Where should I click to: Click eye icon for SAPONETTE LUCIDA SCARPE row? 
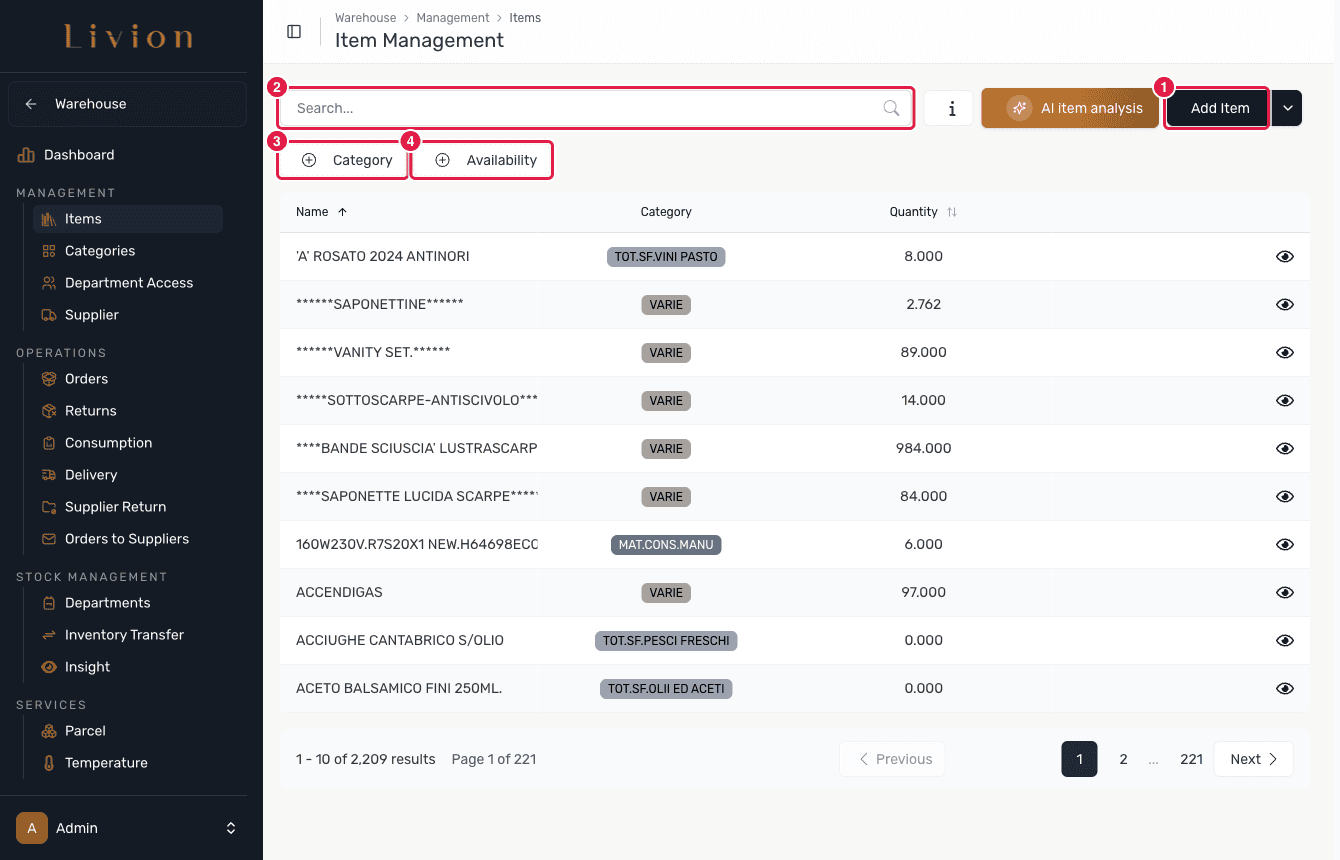point(1285,497)
